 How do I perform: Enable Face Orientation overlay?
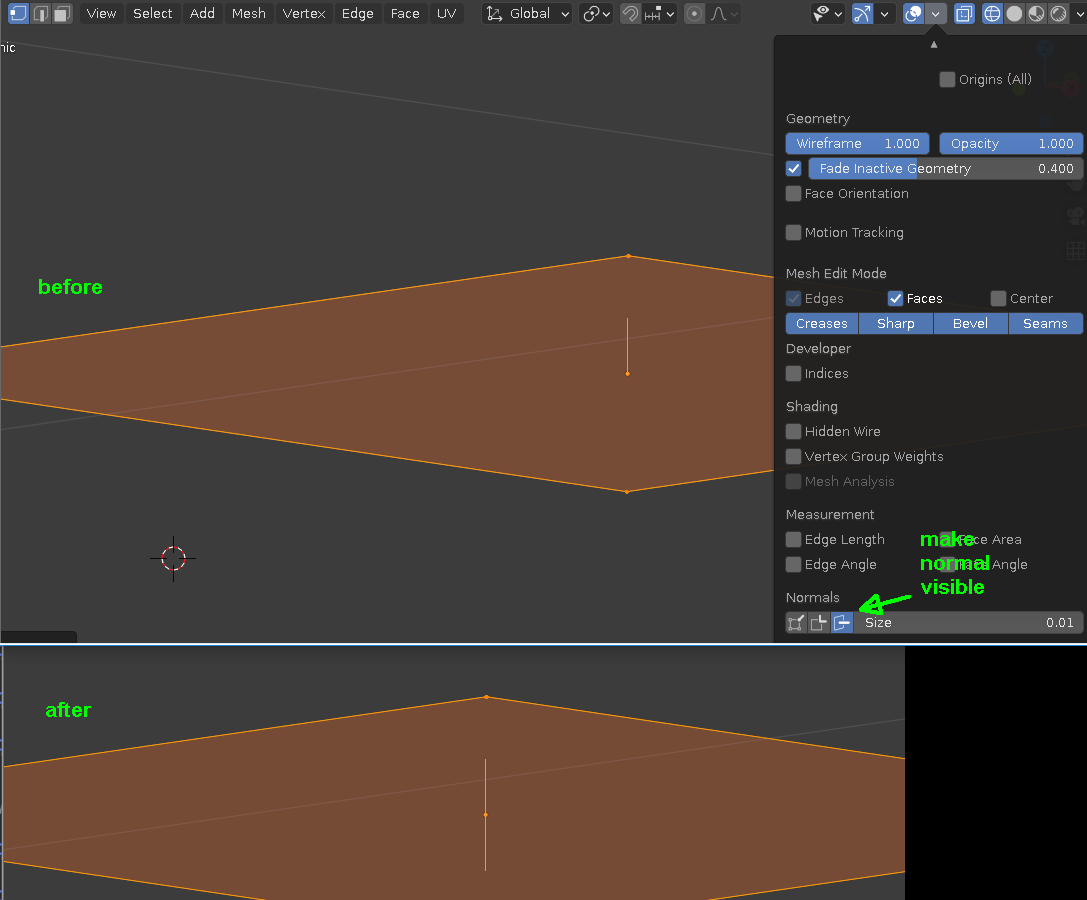coord(794,193)
